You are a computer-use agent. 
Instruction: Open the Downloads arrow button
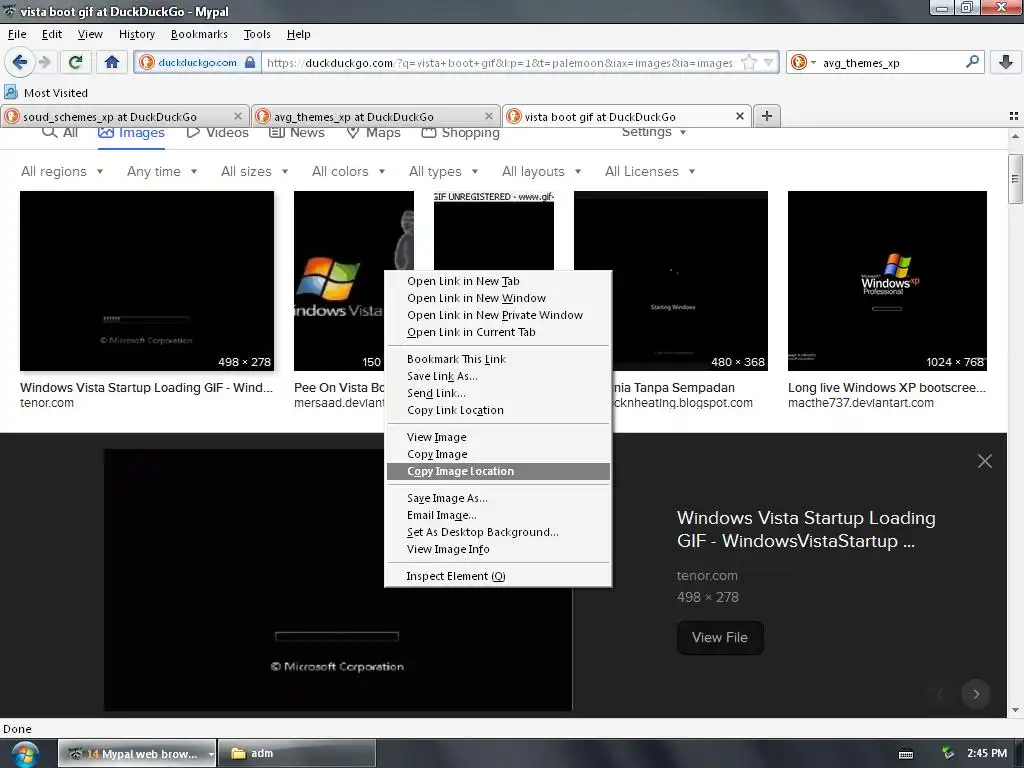click(1005, 62)
